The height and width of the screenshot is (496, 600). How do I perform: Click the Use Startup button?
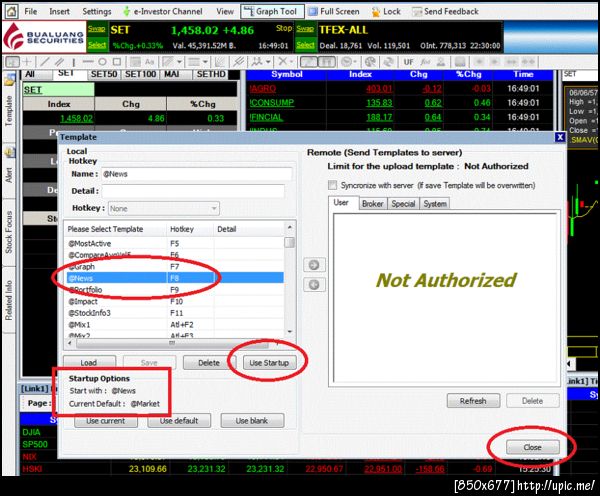pos(269,363)
